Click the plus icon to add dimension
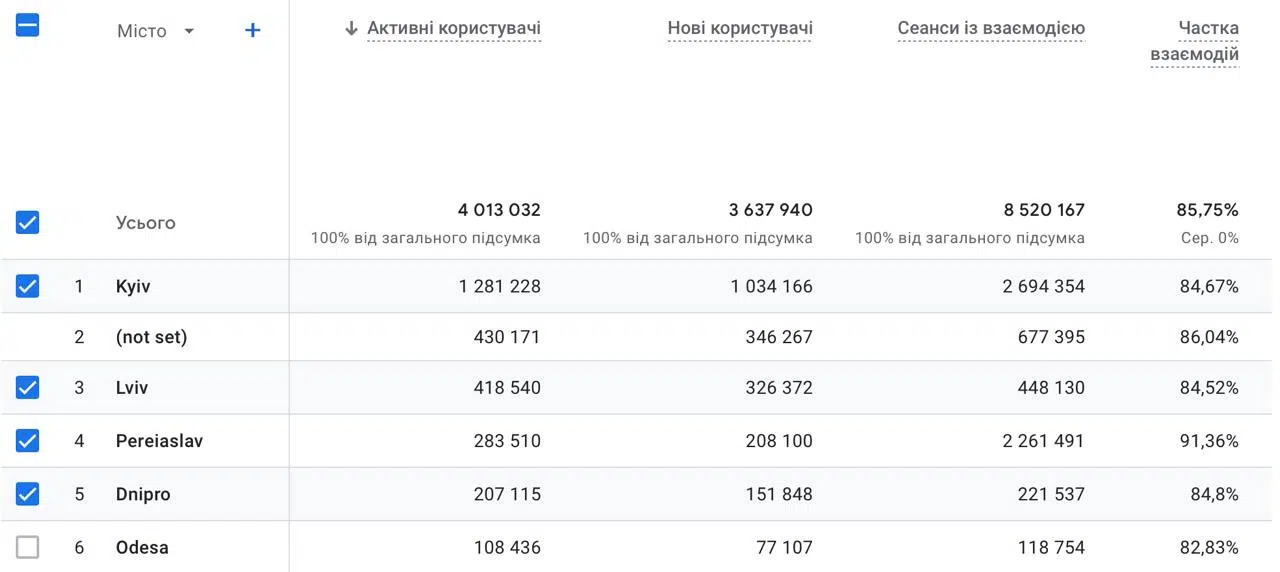This screenshot has height=572, width=1280. coord(253,31)
